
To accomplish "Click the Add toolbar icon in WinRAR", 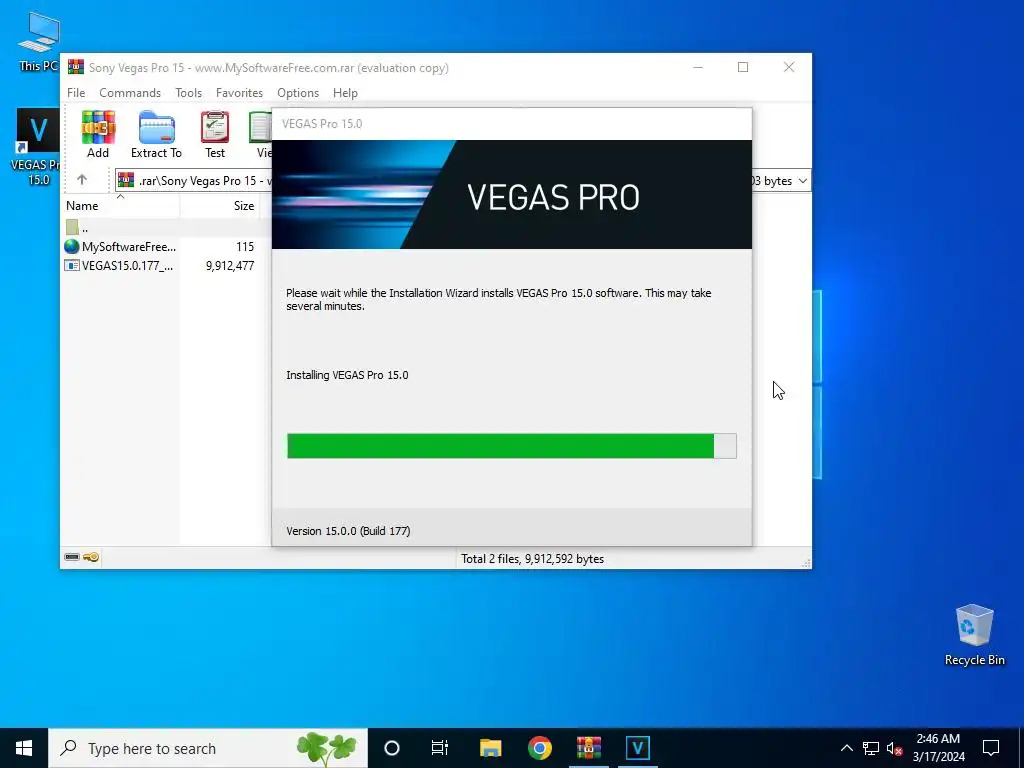I will click(98, 135).
